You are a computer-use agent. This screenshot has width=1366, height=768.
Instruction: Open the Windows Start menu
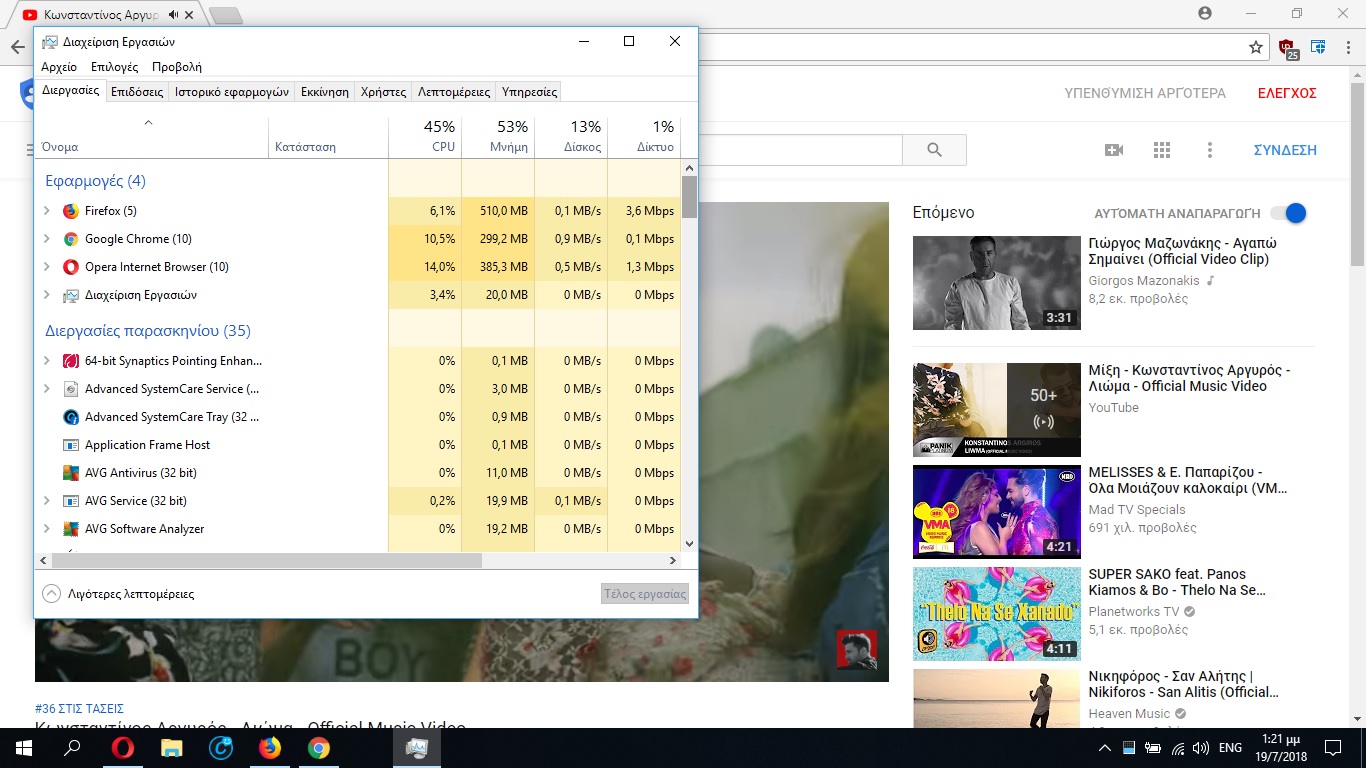click(24, 748)
